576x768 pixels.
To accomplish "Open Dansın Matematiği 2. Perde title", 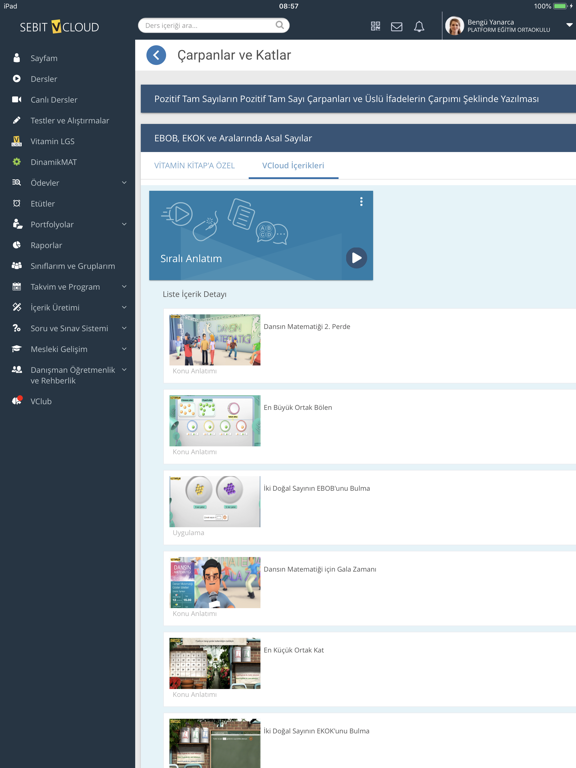I will [307, 327].
